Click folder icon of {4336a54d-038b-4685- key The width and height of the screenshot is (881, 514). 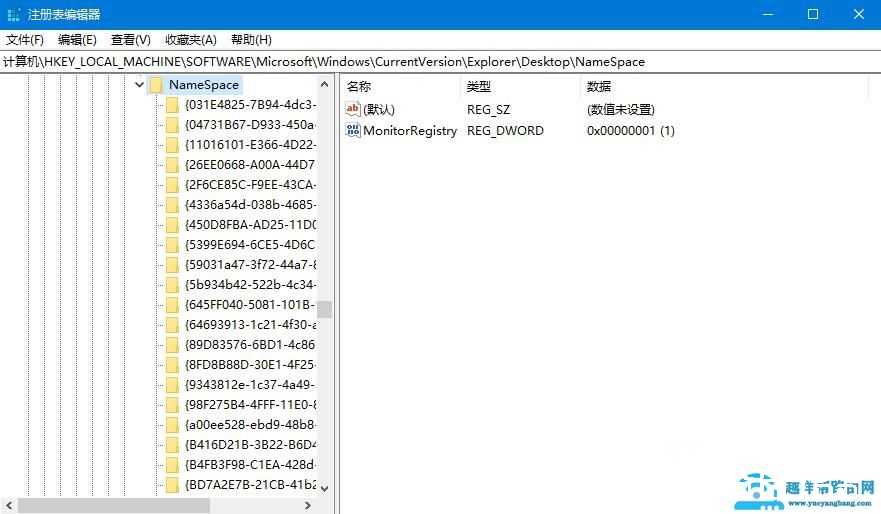click(172, 204)
